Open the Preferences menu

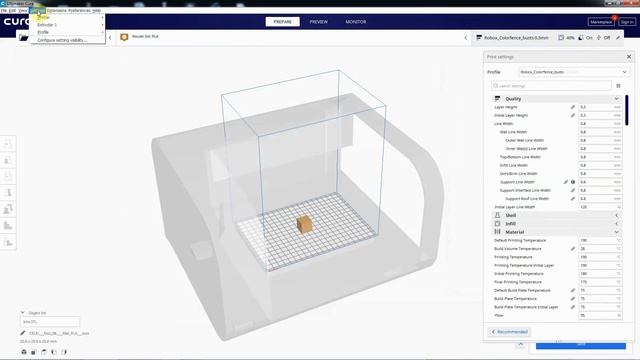pos(79,10)
